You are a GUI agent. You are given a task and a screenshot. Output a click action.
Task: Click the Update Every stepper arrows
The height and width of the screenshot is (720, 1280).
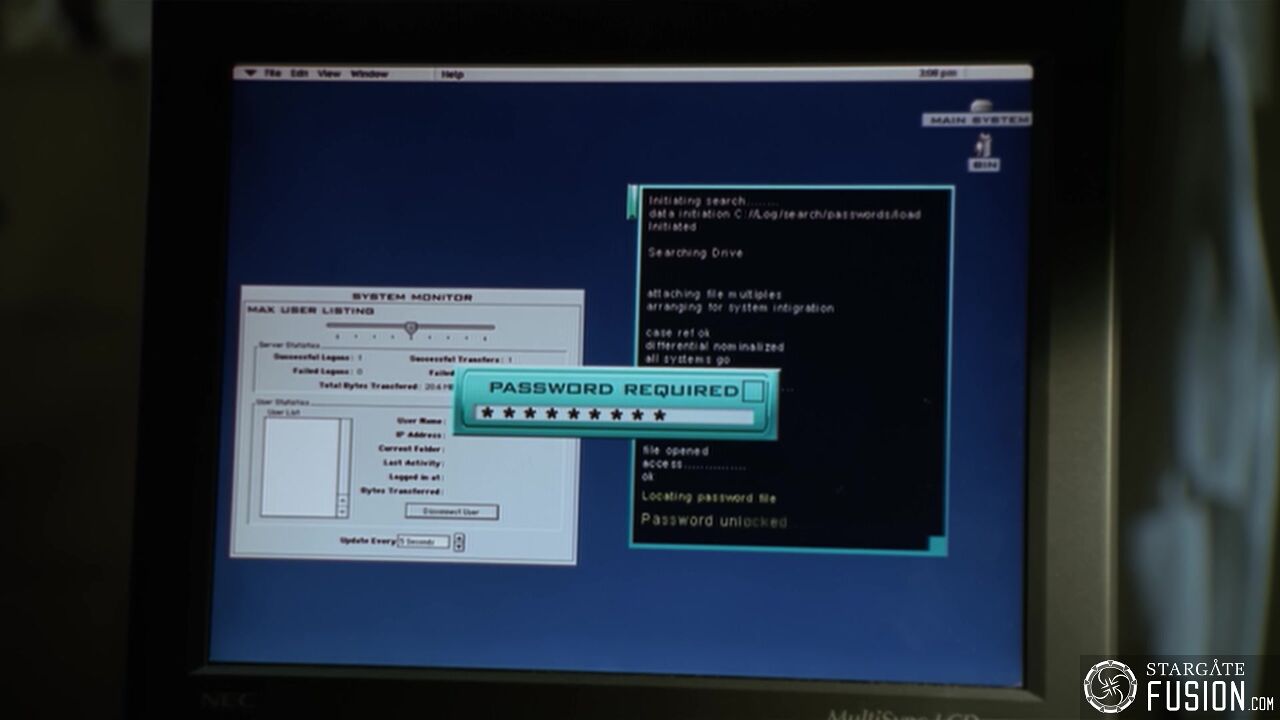[x=459, y=542]
